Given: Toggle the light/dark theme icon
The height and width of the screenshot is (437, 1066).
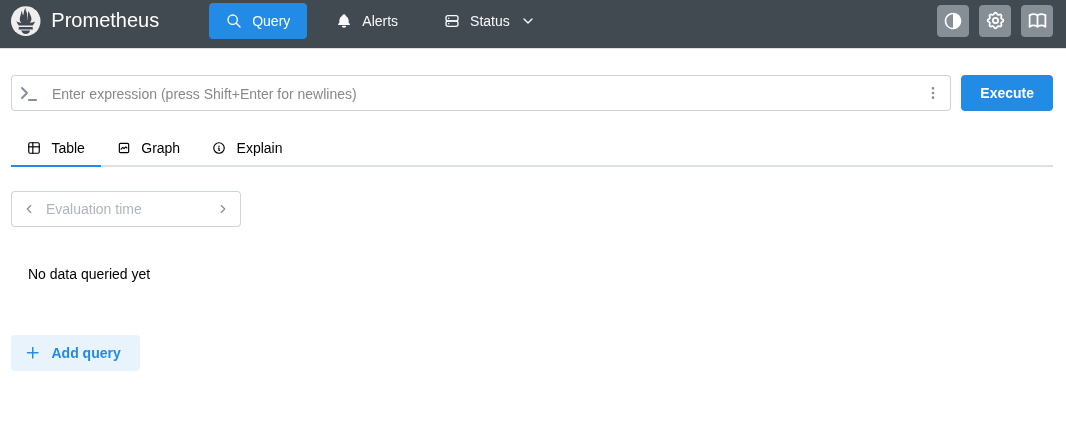Looking at the screenshot, I should 952,21.
